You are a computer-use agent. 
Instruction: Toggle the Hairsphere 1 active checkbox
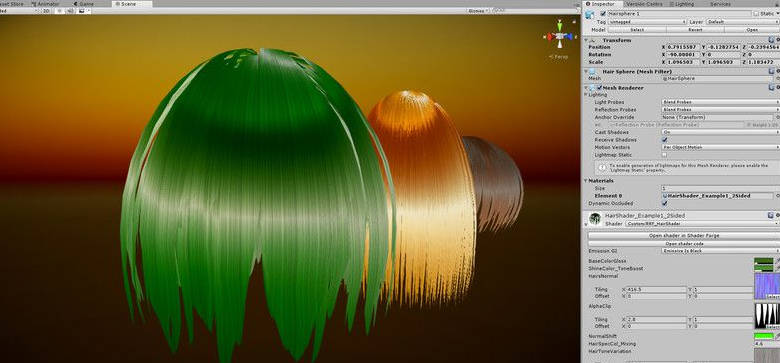point(603,14)
